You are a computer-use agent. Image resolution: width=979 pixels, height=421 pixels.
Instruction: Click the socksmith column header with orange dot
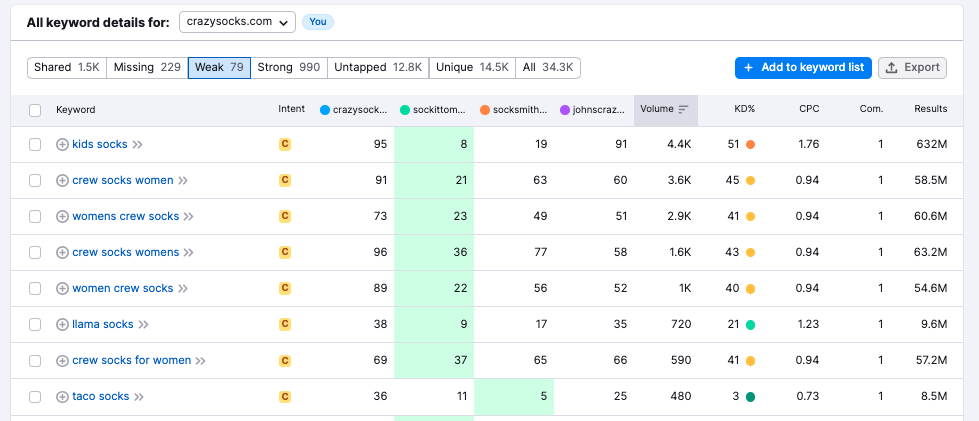click(x=513, y=110)
